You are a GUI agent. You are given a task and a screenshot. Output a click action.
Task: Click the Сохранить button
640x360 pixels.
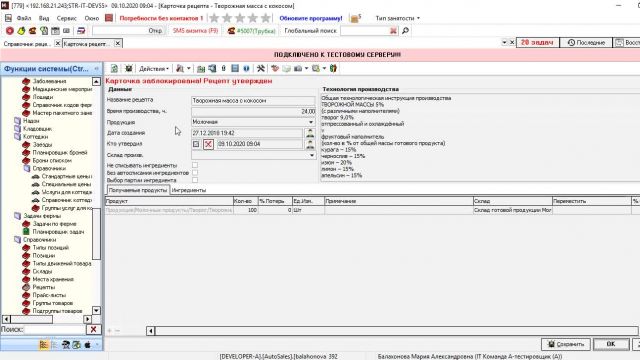coord(566,344)
